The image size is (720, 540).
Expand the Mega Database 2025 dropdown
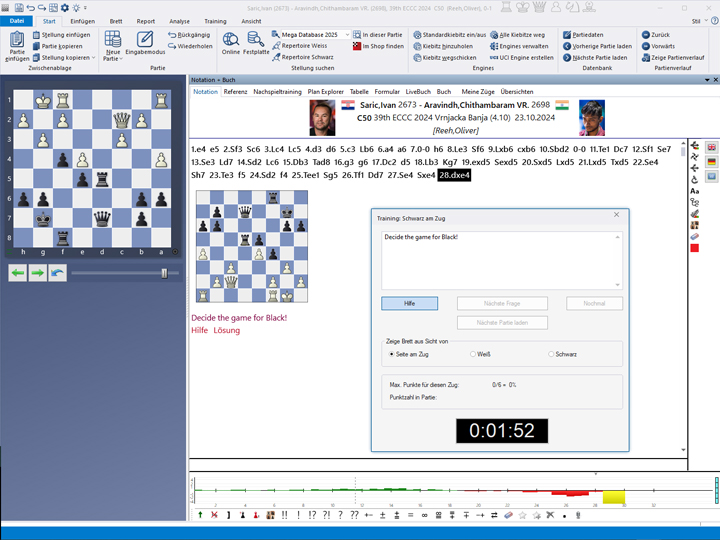click(347, 34)
